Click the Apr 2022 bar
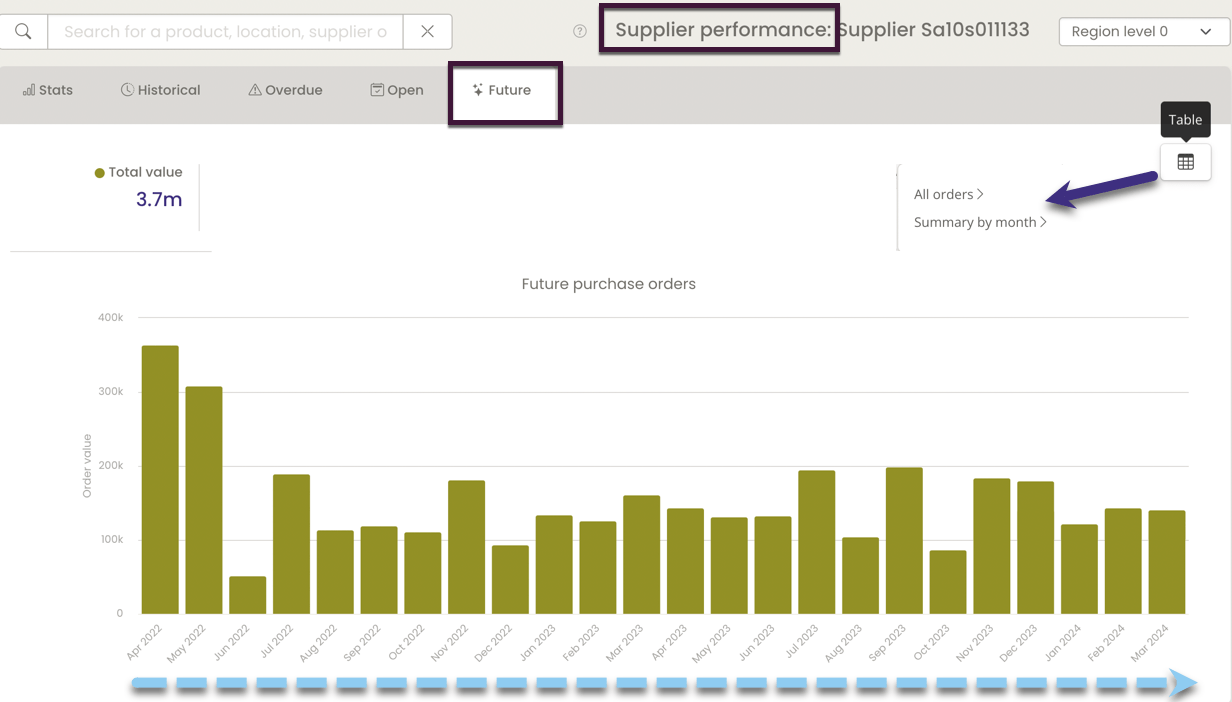This screenshot has height=702, width=1232. tap(160, 480)
